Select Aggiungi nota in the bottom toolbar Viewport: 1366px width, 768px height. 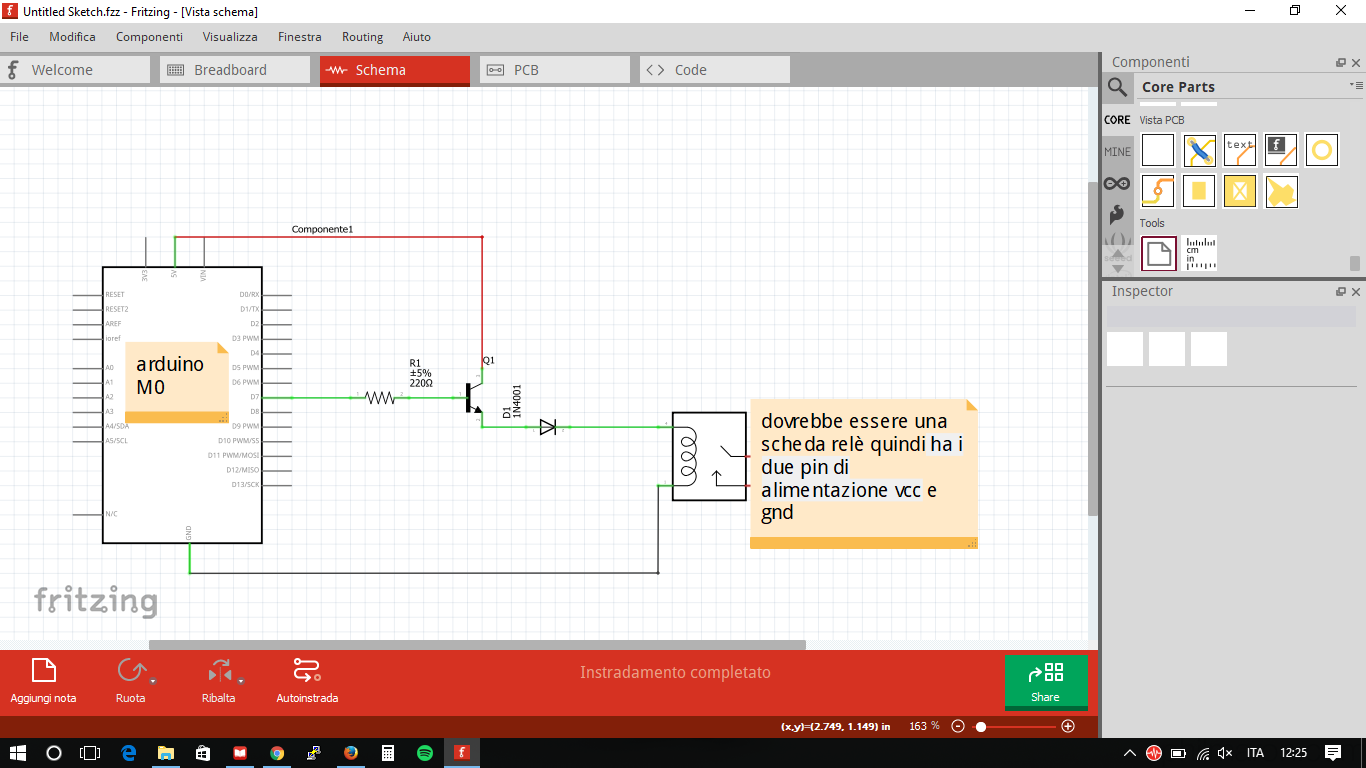42,680
